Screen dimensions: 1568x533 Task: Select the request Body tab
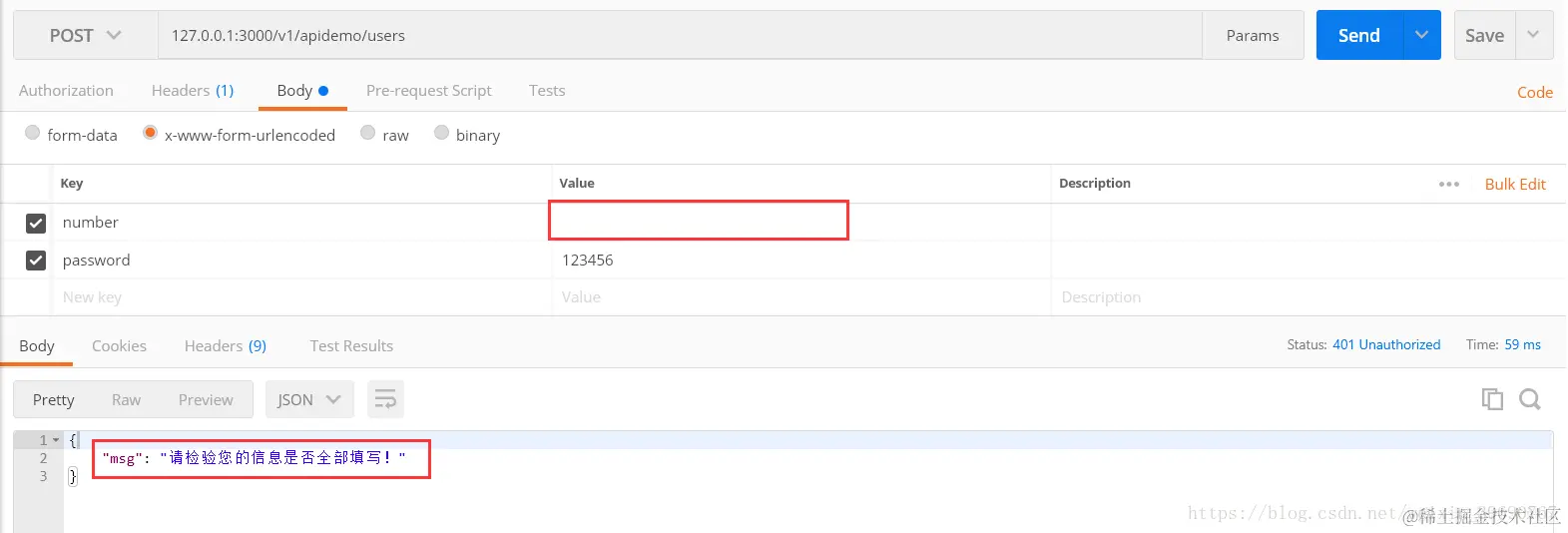(x=302, y=90)
